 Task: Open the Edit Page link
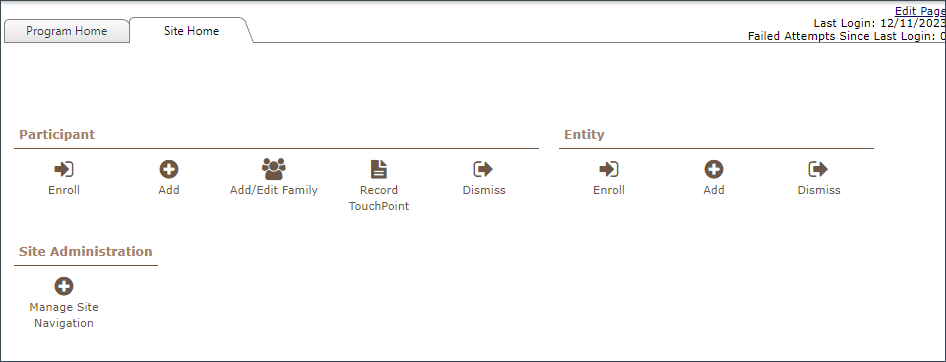click(920, 11)
